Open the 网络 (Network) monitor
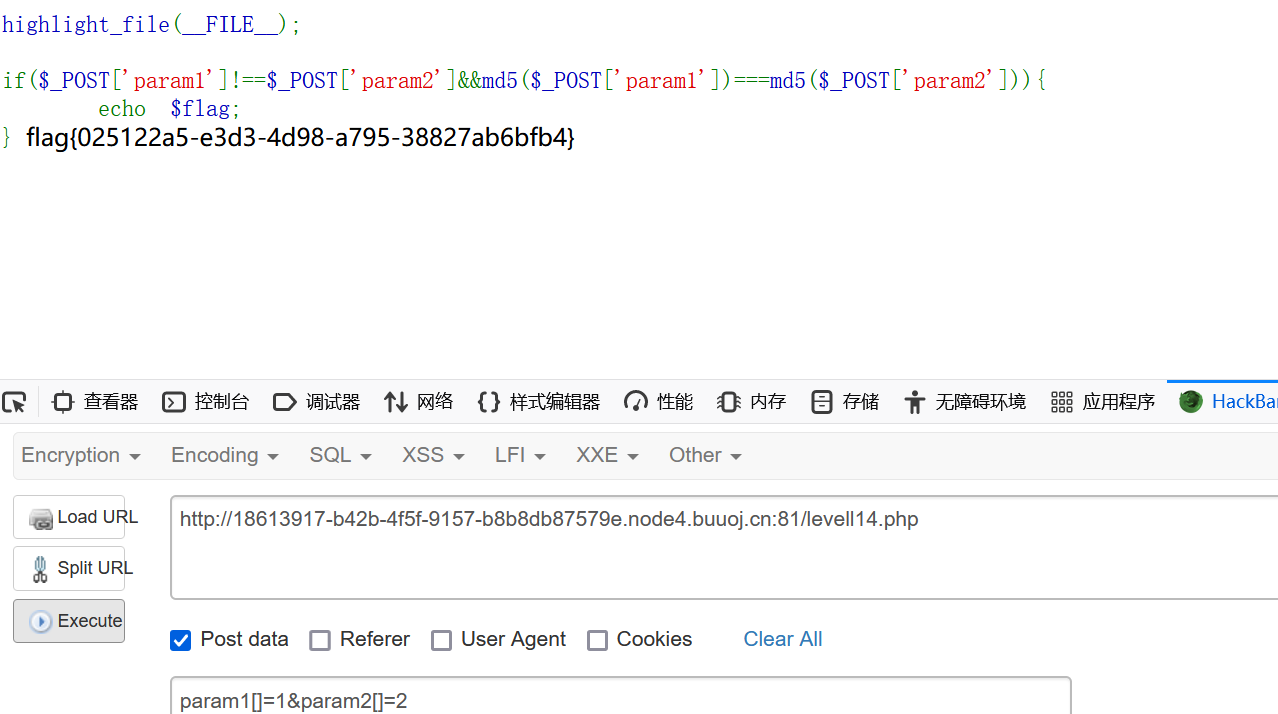1278x714 pixels. tap(418, 401)
